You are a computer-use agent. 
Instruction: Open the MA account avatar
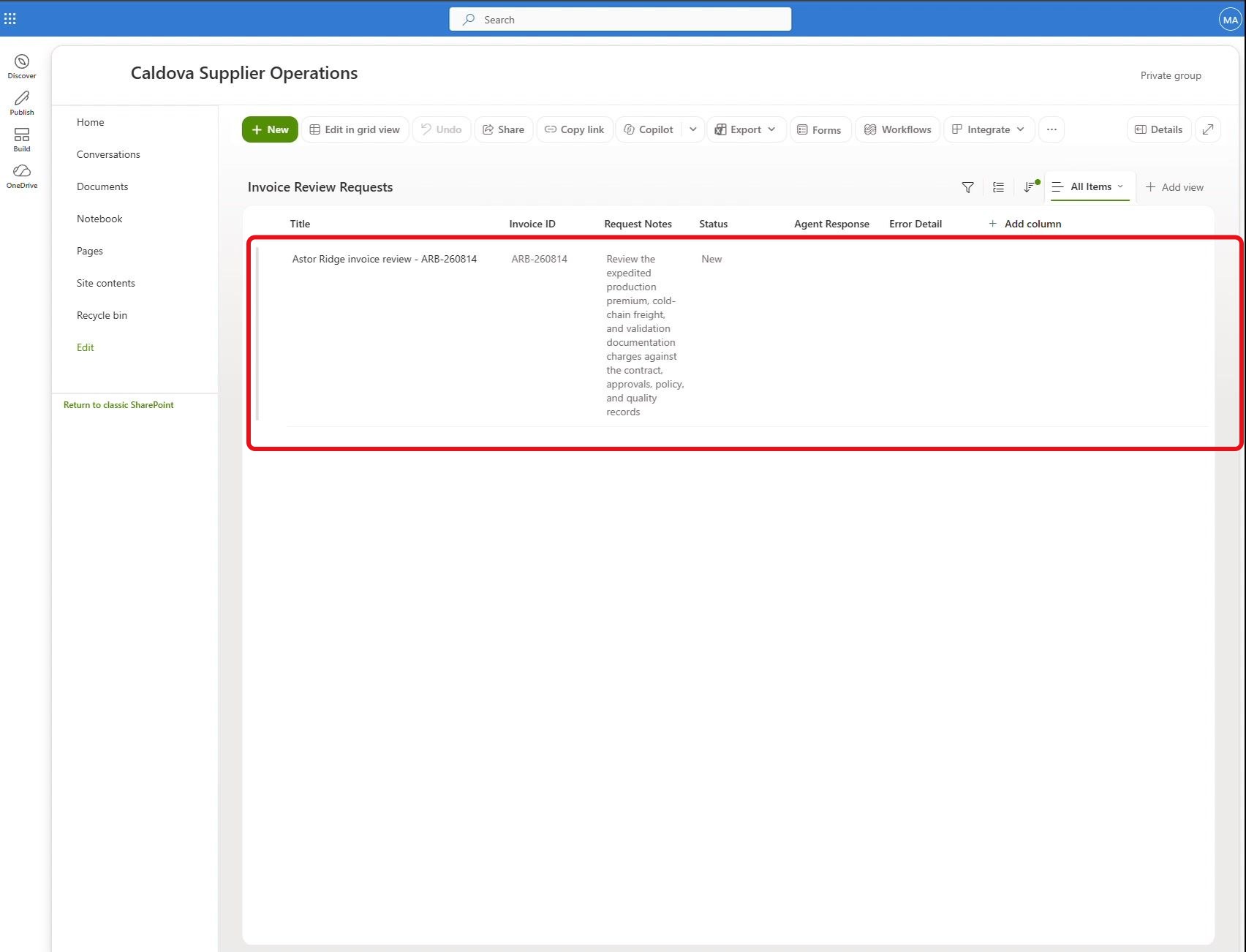[1230, 20]
